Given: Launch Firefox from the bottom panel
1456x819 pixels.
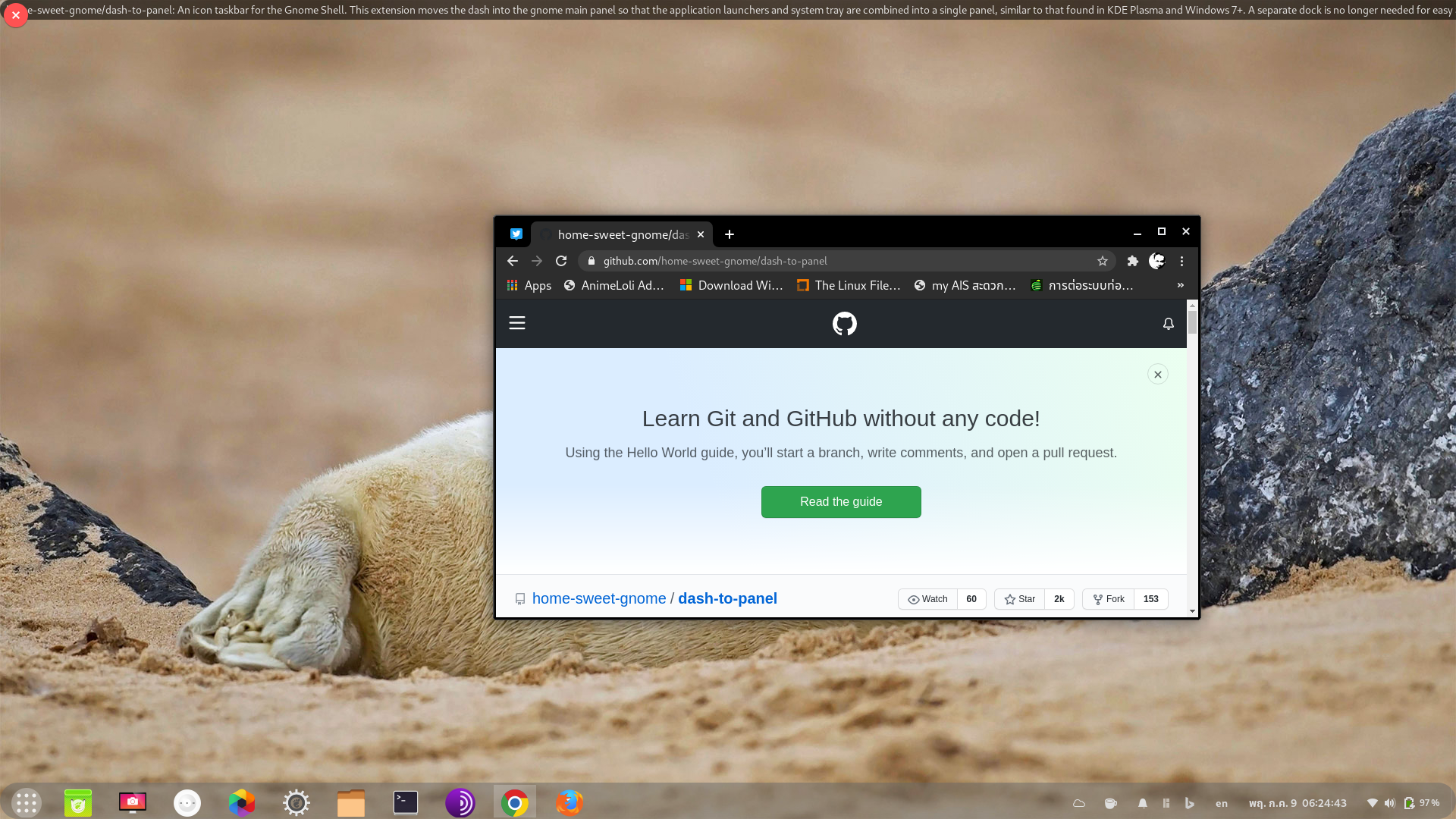Looking at the screenshot, I should point(569,802).
